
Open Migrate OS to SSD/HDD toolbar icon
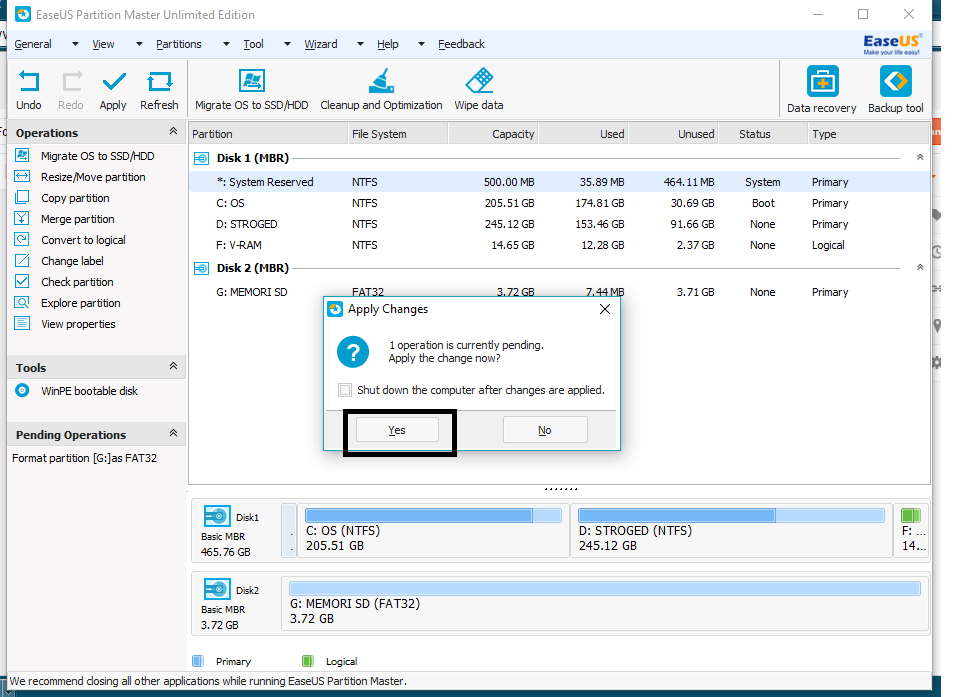[x=252, y=81]
